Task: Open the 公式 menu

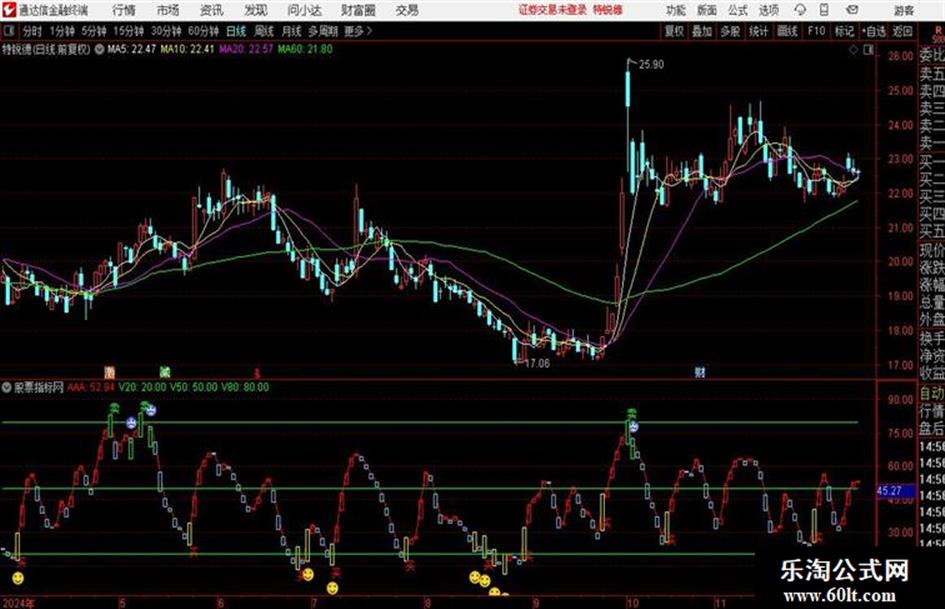Action: 738,10
